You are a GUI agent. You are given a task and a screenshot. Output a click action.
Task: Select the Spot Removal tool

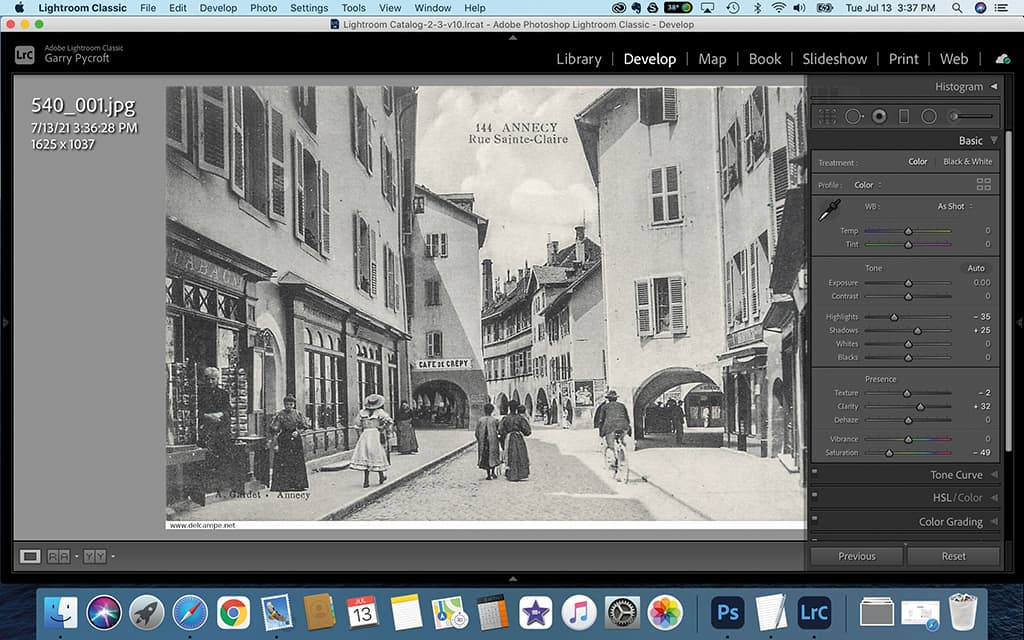click(854, 117)
